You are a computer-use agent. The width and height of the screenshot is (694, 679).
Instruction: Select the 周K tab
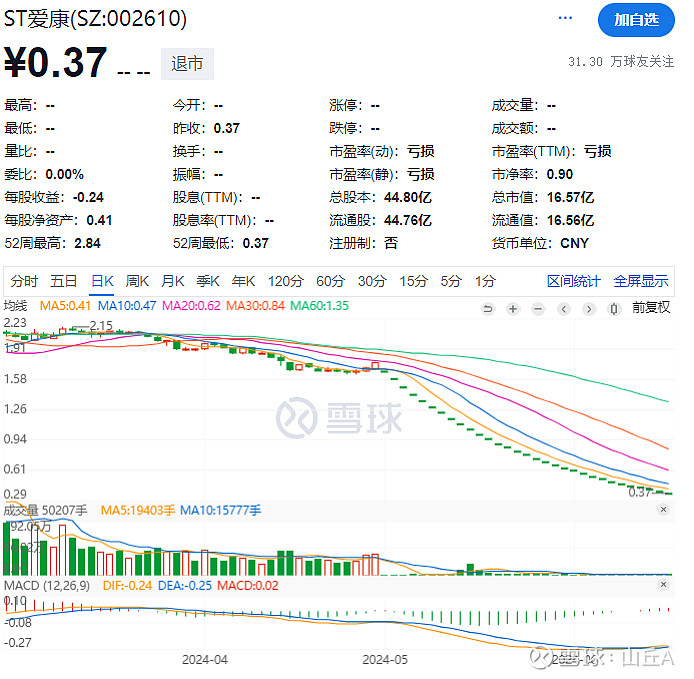click(137, 281)
